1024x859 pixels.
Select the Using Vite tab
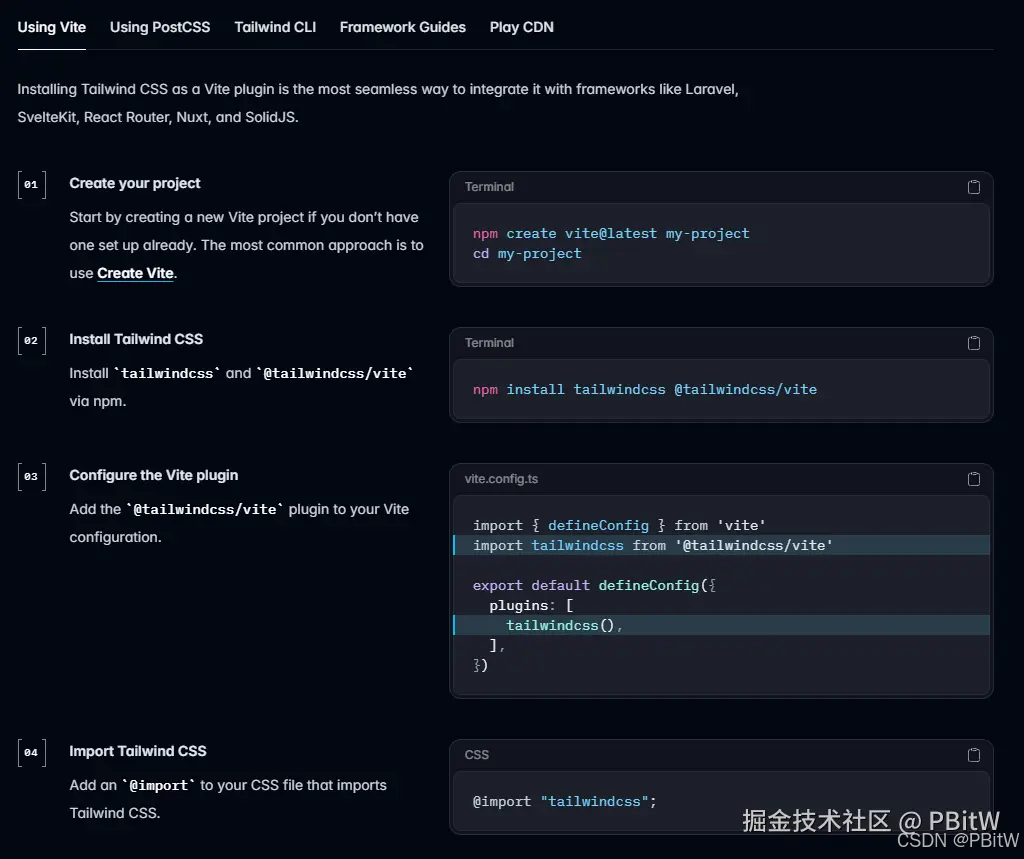coord(52,27)
